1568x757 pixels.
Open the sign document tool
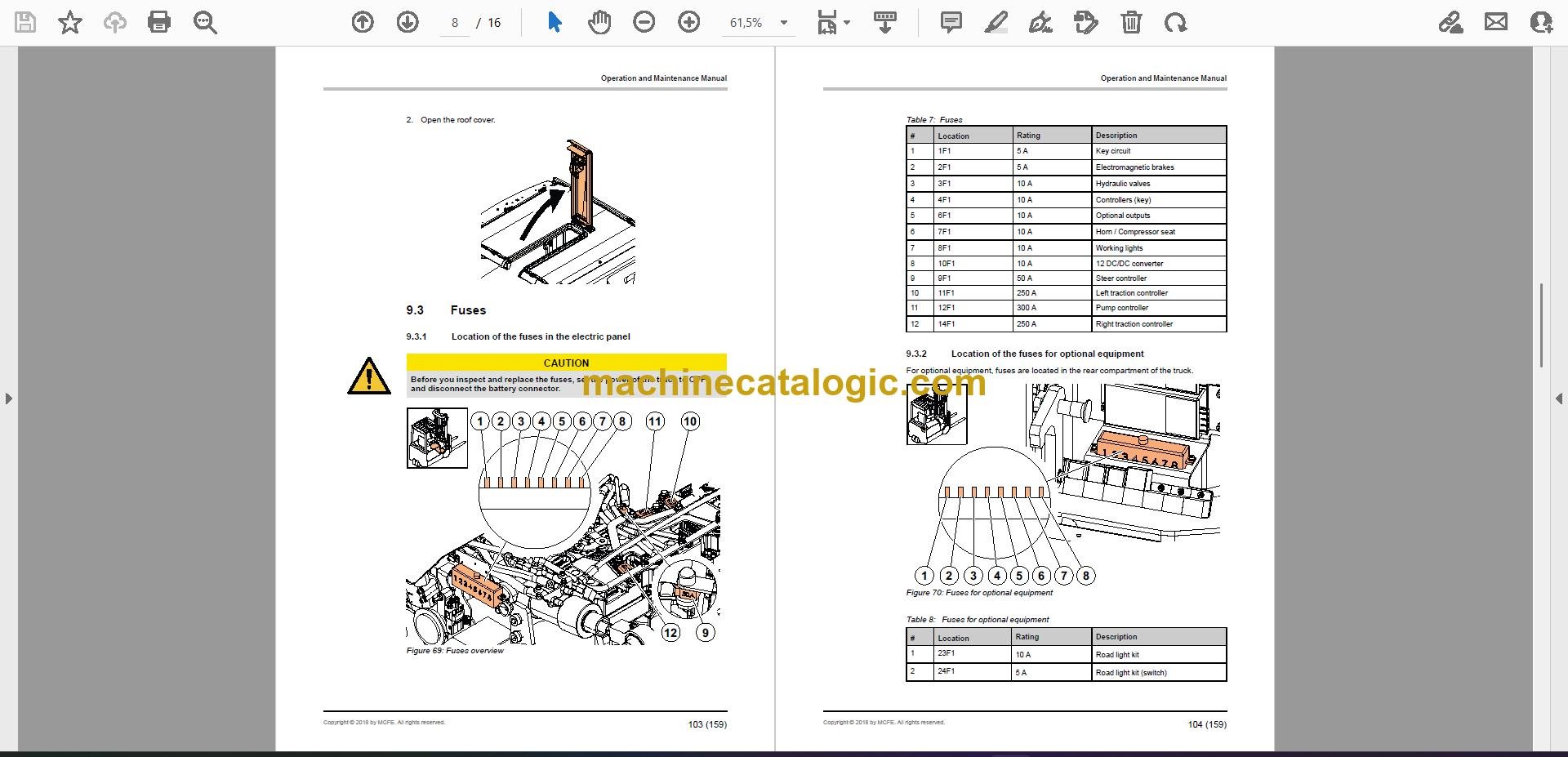(x=1040, y=23)
